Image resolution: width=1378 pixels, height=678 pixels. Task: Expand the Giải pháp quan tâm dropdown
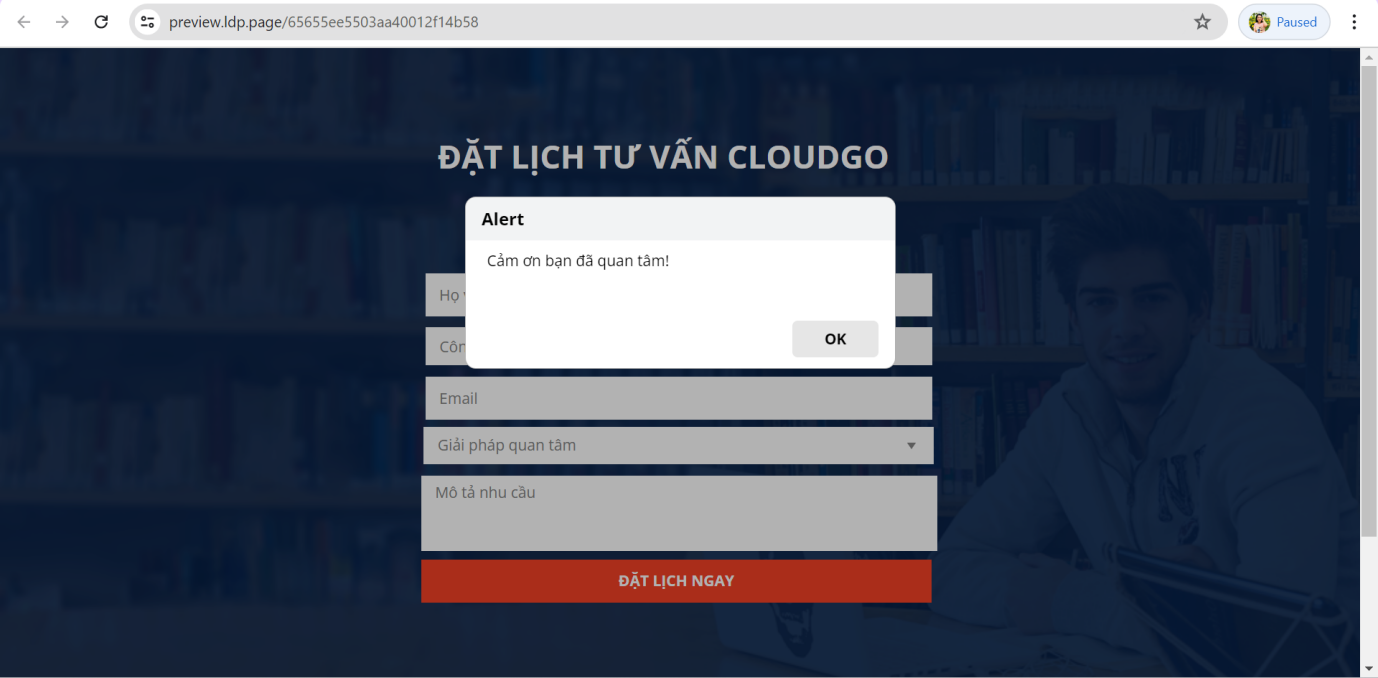[678, 445]
